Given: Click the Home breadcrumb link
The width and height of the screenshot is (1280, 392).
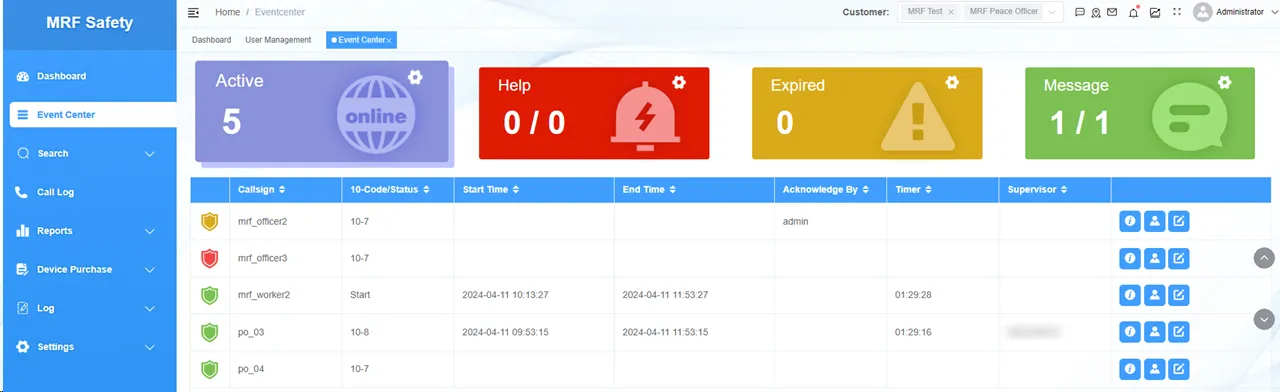Looking at the screenshot, I should click(227, 12).
